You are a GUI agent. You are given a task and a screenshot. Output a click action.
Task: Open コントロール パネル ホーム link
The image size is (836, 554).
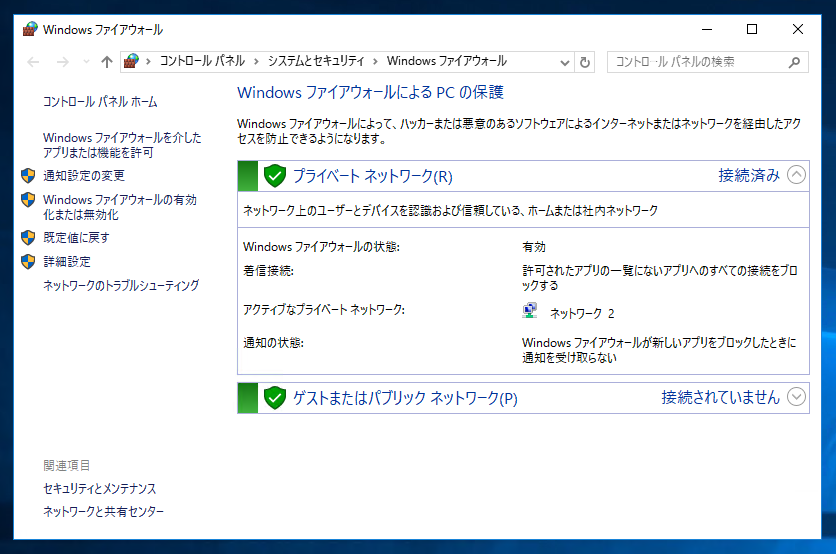[x=100, y=102]
